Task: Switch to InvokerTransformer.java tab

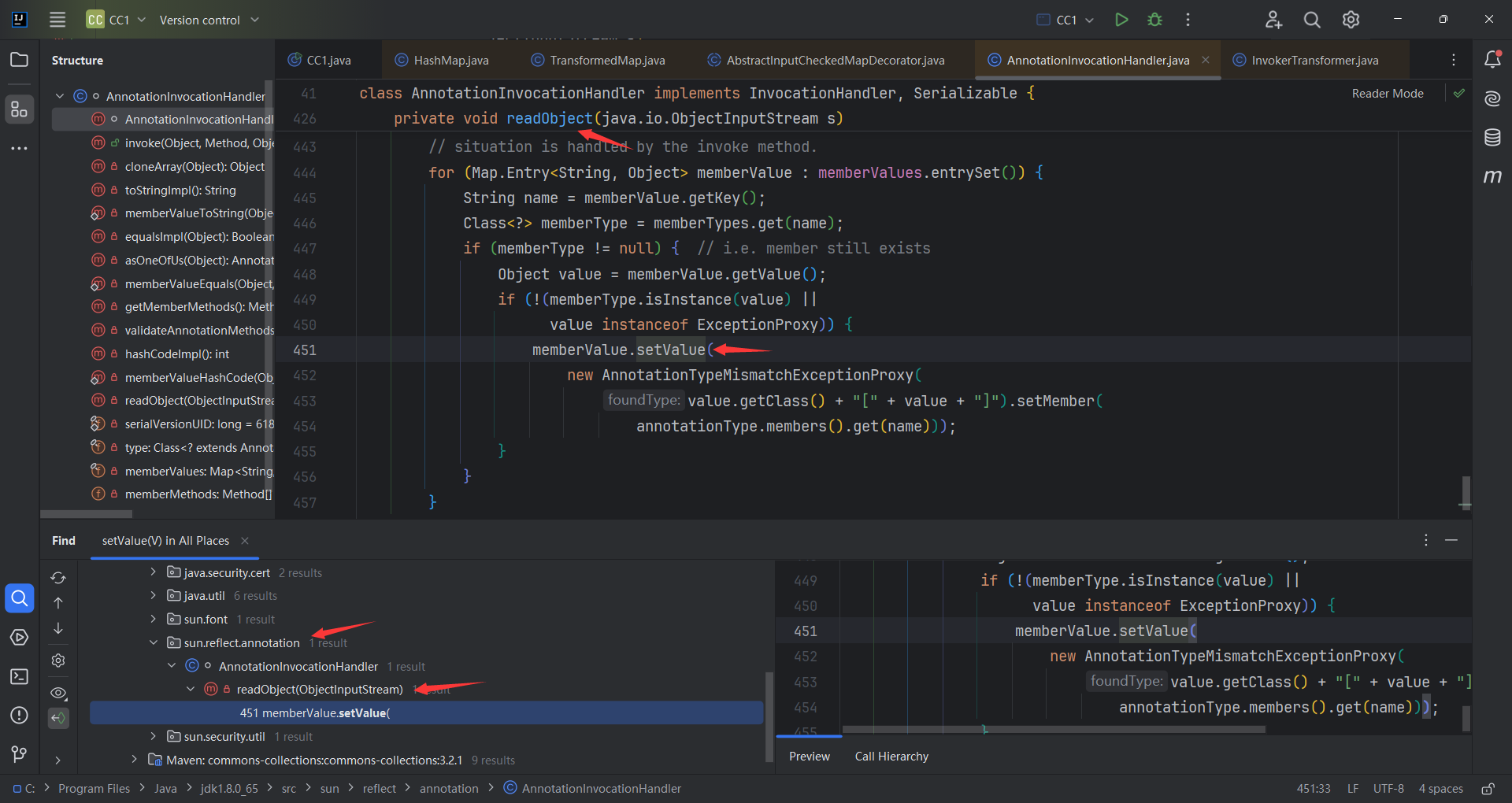Action: pos(1306,61)
